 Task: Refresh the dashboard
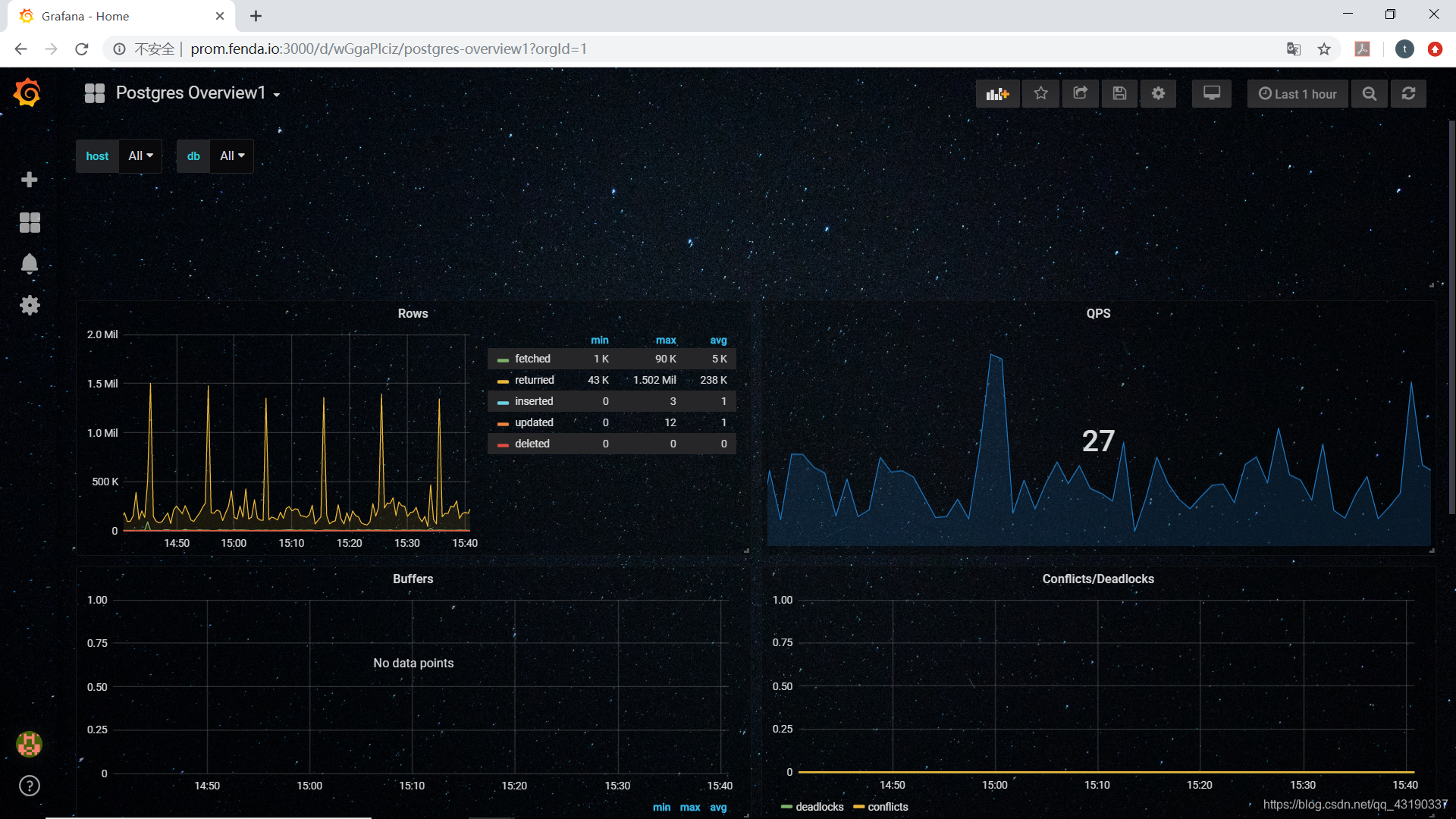(1408, 93)
